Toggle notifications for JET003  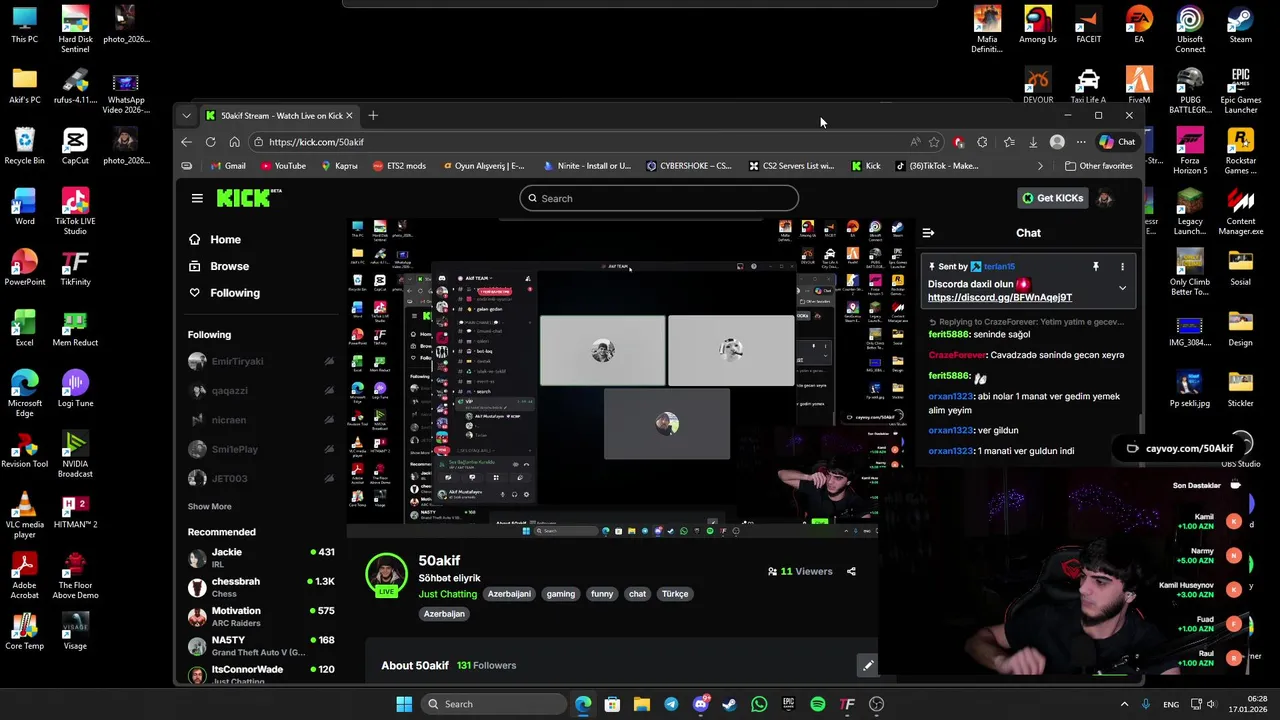coord(329,478)
